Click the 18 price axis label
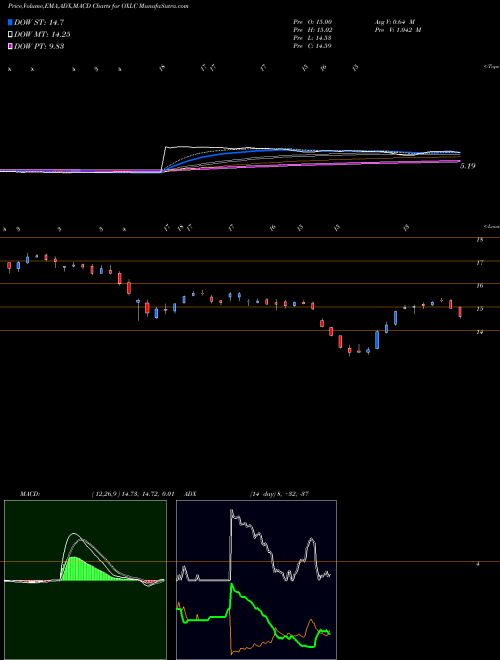Image resolution: width=500 pixels, height=660 pixels. [x=479, y=240]
